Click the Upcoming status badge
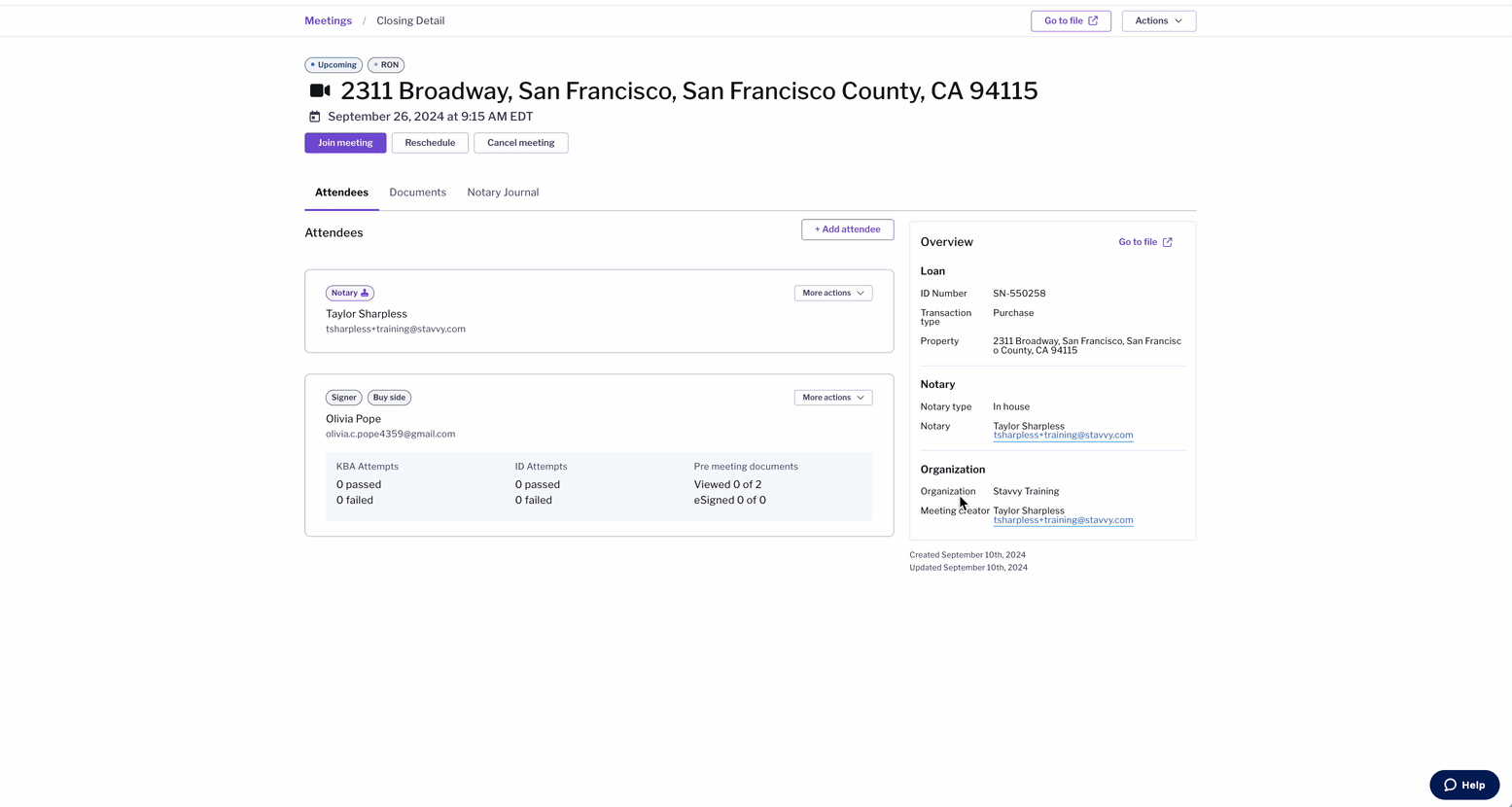This screenshot has height=807, width=1512. coord(334,65)
